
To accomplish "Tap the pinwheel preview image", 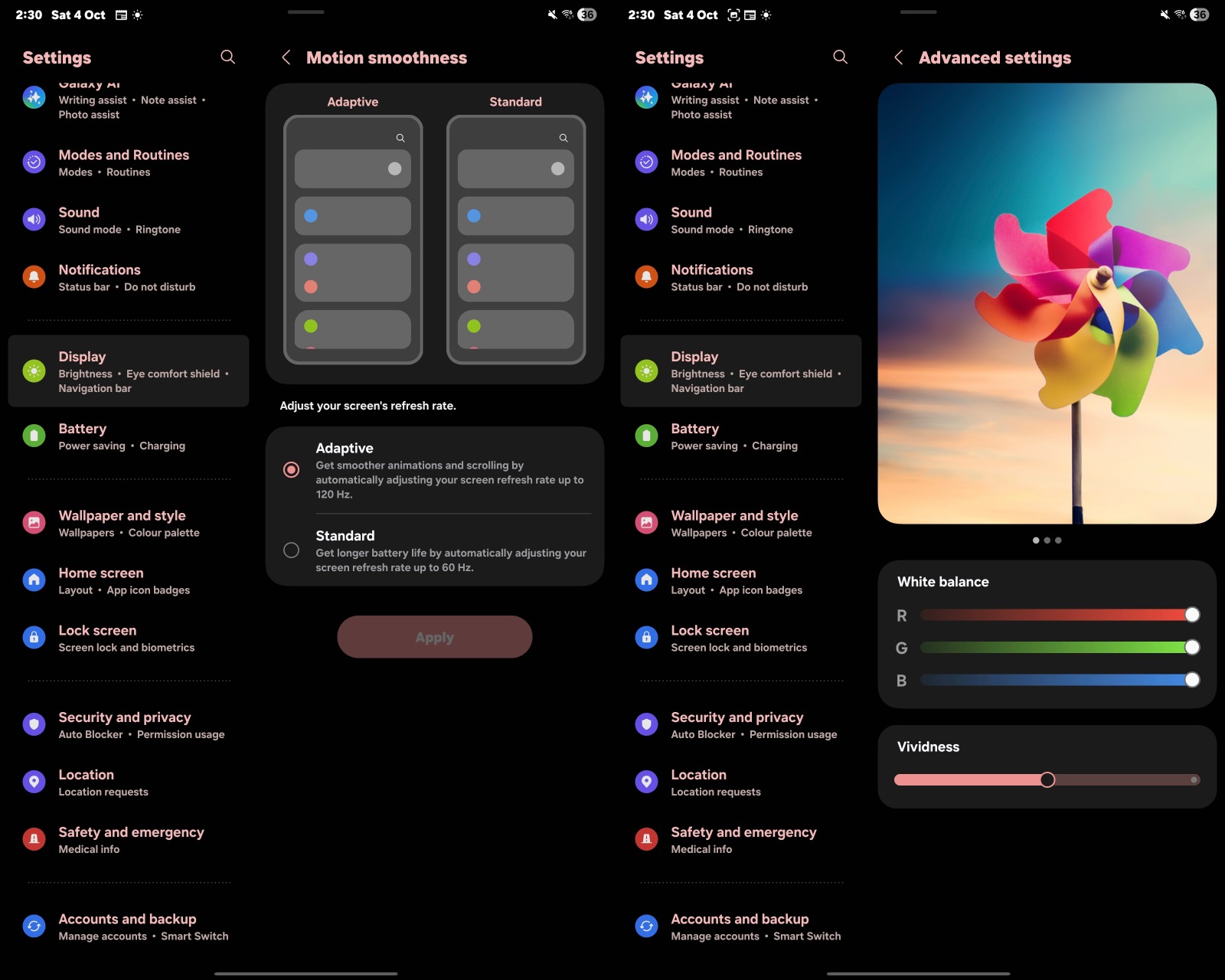I will click(x=1047, y=303).
